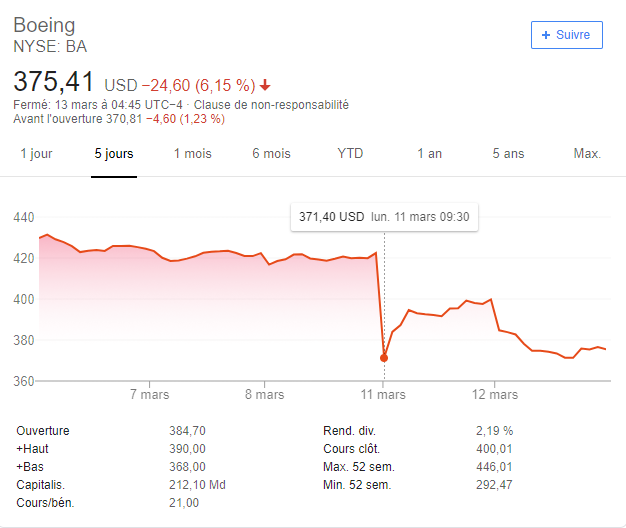The width and height of the screenshot is (626, 528).
Task: Click the 371,40 USD chart tooltip
Action: (384, 217)
